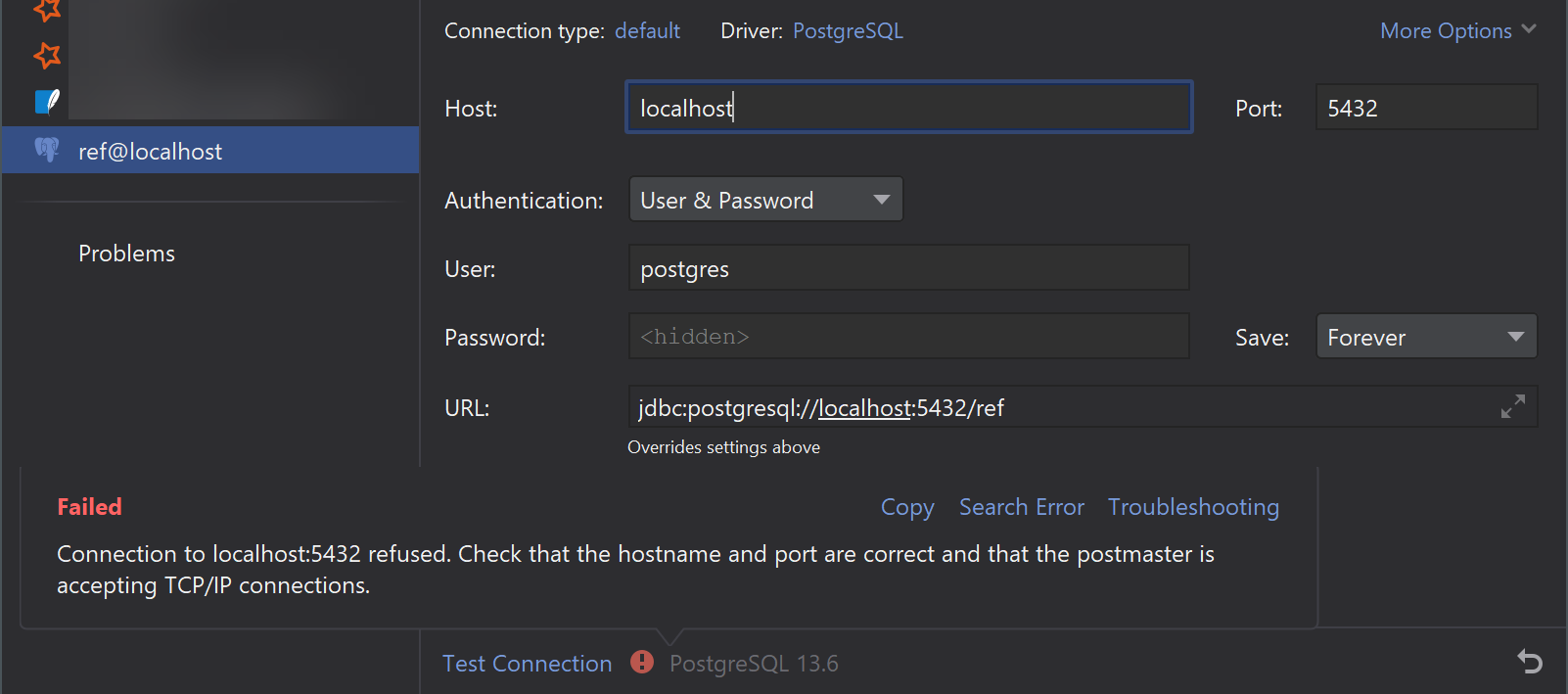Click the red error icon next to Test Connection
1568x694 pixels.
click(642, 663)
